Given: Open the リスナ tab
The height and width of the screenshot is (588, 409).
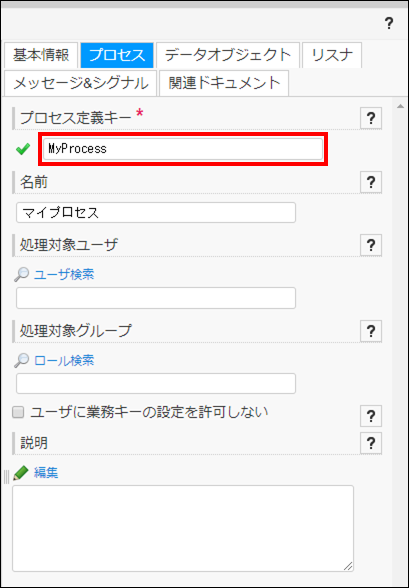Looking at the screenshot, I should pos(332,55).
